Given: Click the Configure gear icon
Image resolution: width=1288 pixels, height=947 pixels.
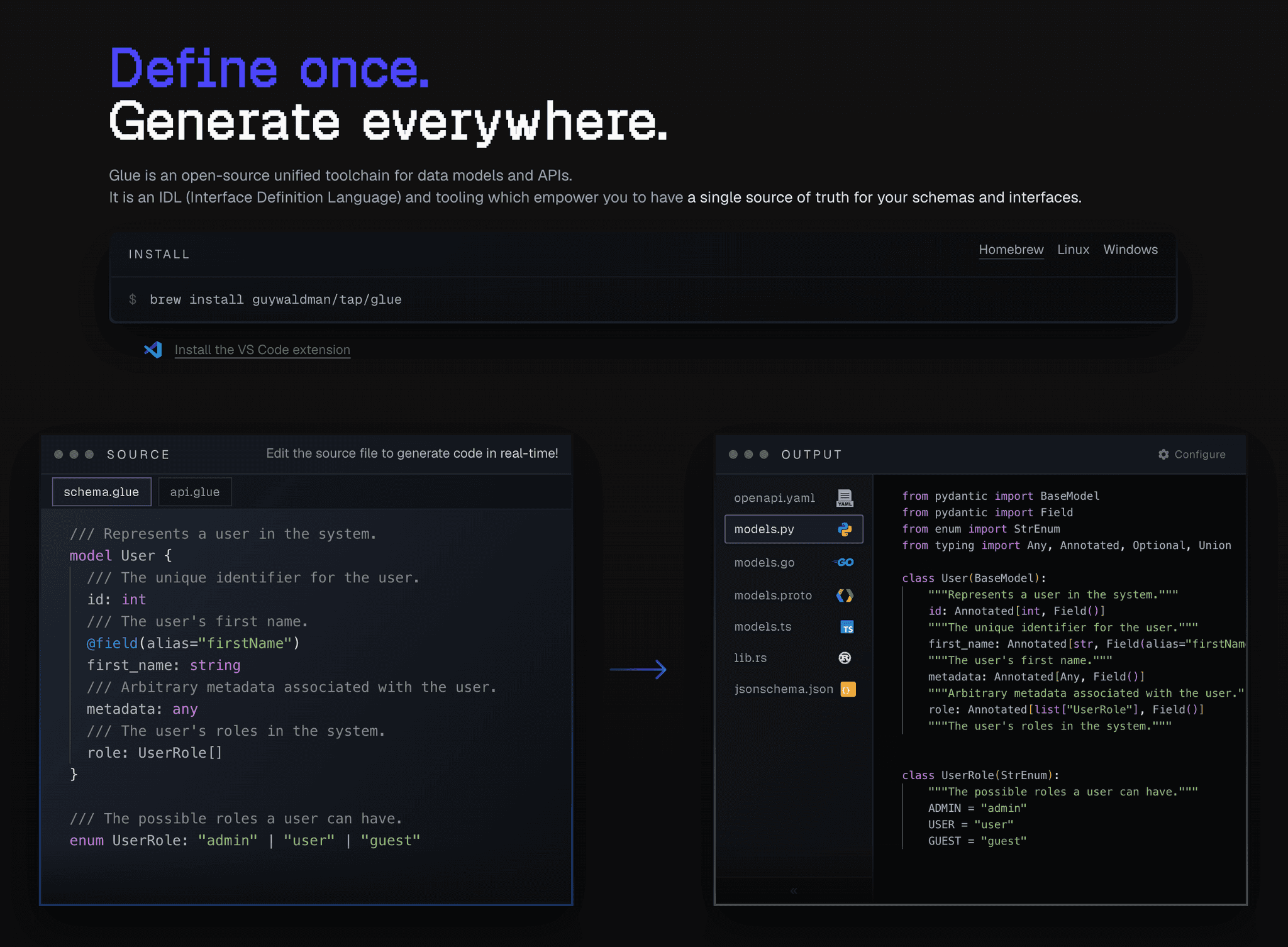Looking at the screenshot, I should click(1163, 454).
